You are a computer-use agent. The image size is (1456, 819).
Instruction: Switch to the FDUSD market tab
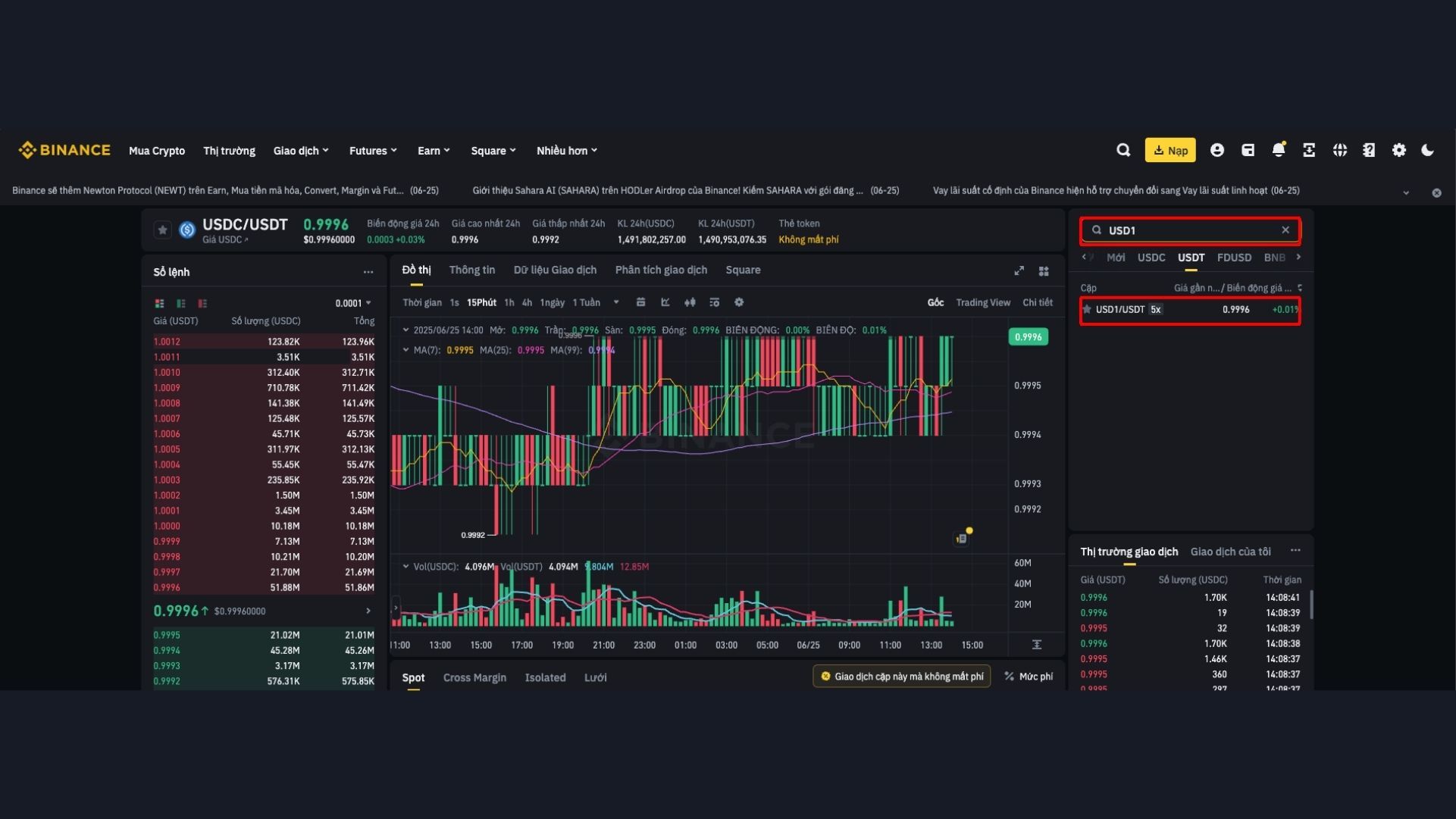tap(1234, 258)
